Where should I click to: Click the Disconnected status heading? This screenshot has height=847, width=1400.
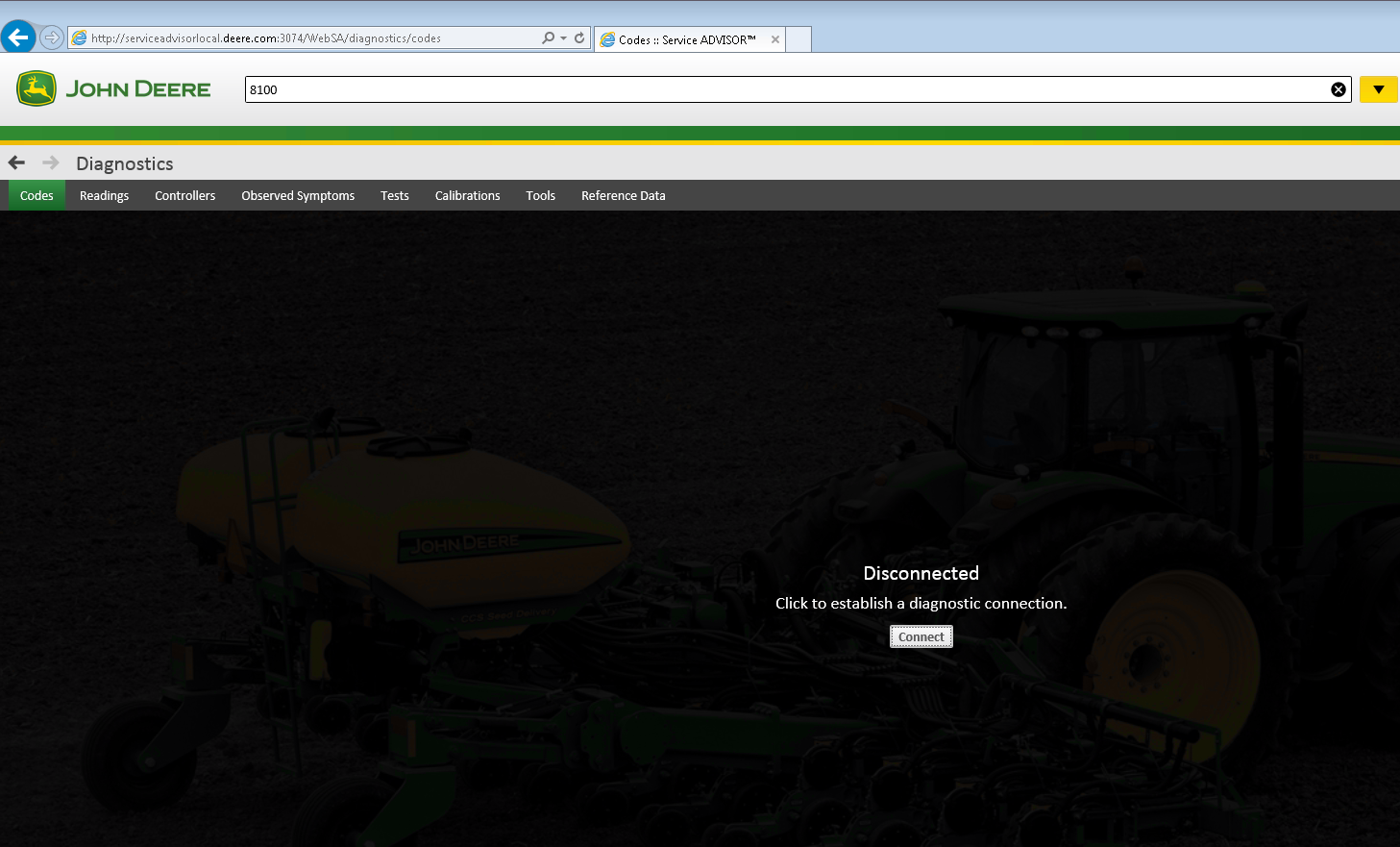(x=921, y=573)
